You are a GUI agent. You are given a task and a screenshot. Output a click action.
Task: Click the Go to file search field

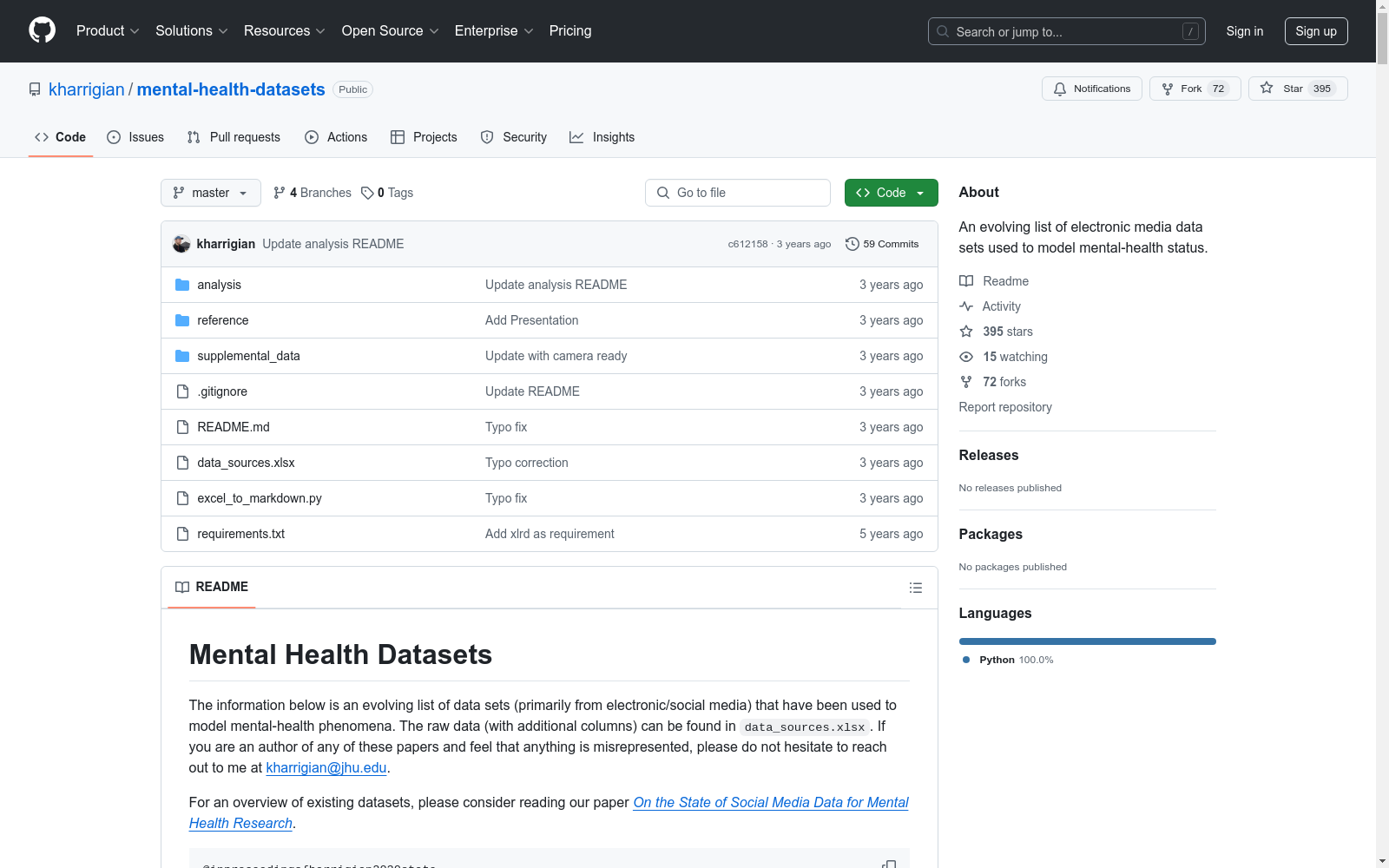click(x=738, y=193)
